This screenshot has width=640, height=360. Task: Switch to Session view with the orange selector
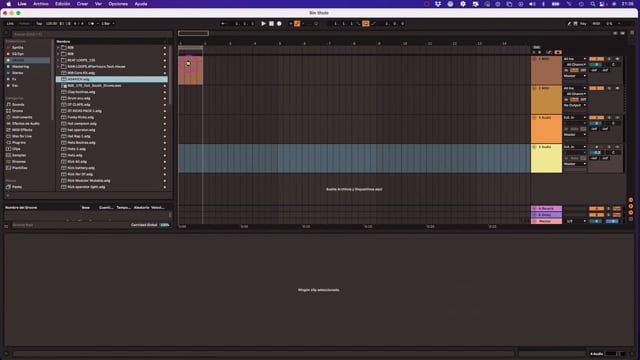click(632, 33)
